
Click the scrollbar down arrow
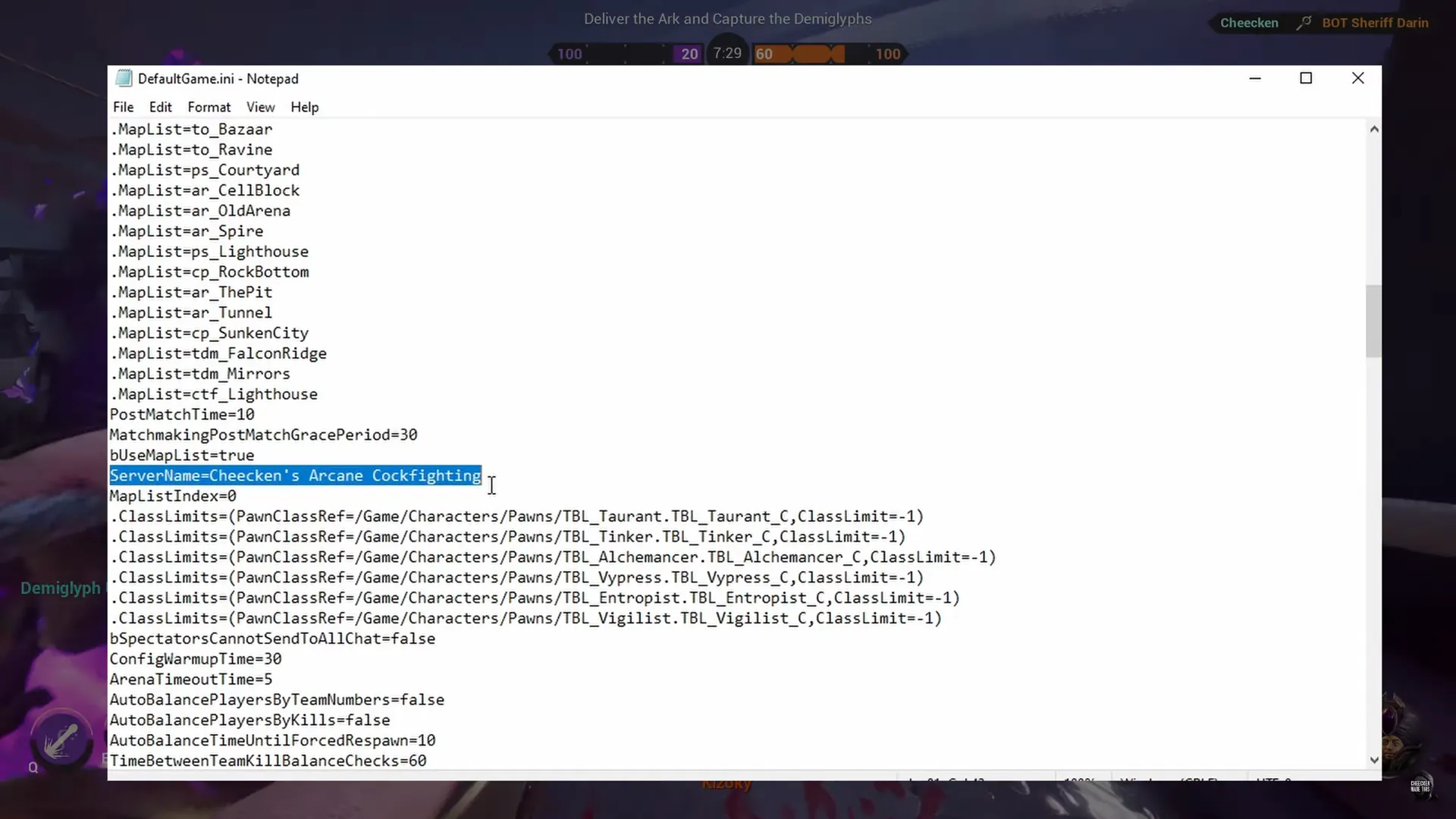tap(1373, 759)
